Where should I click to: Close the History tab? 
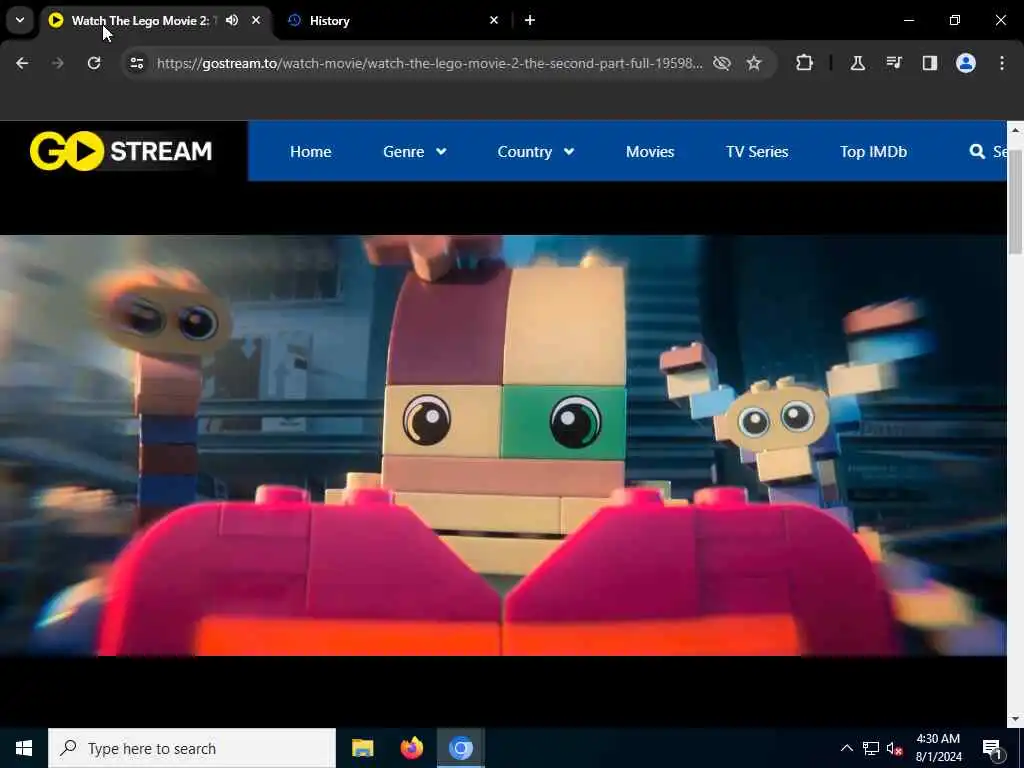494,20
